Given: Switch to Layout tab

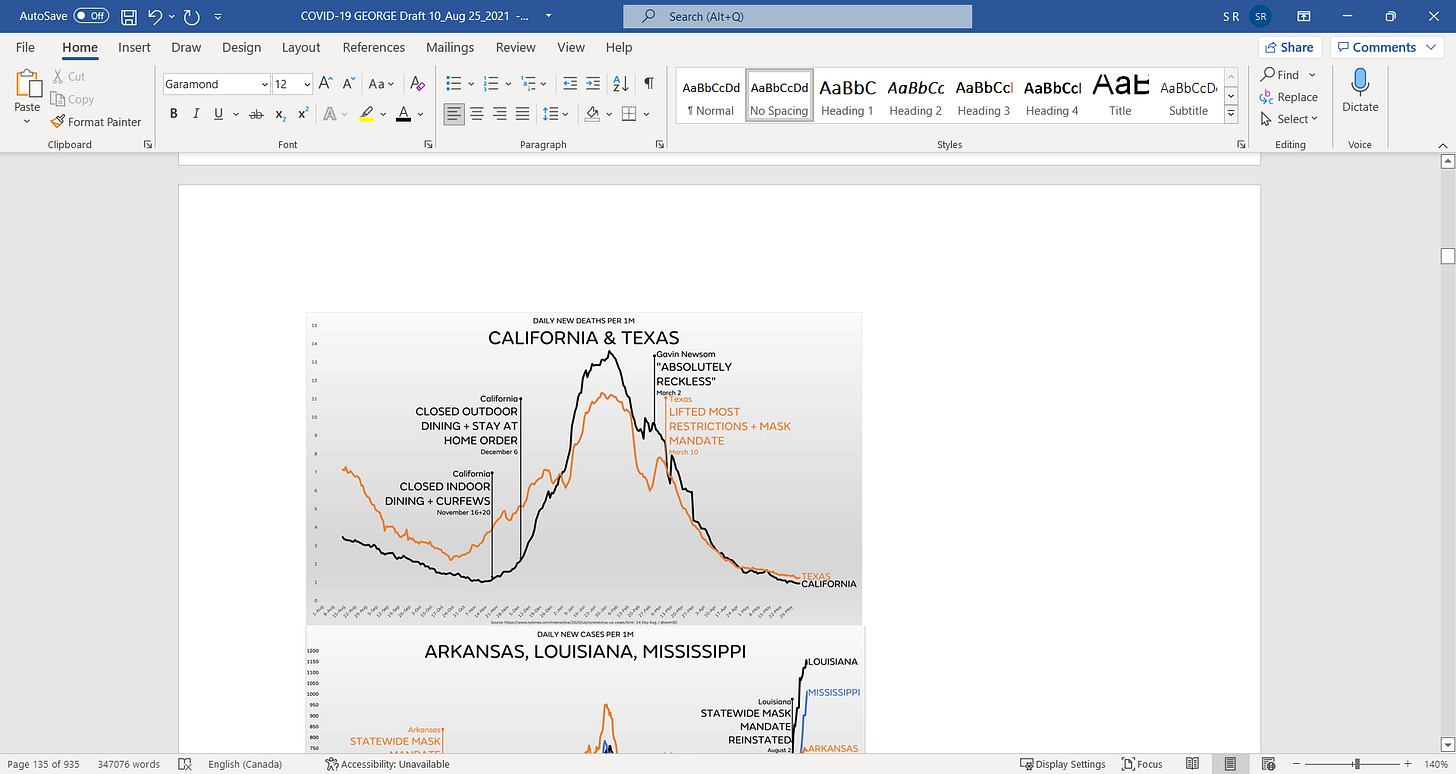Looking at the screenshot, I should (301, 47).
